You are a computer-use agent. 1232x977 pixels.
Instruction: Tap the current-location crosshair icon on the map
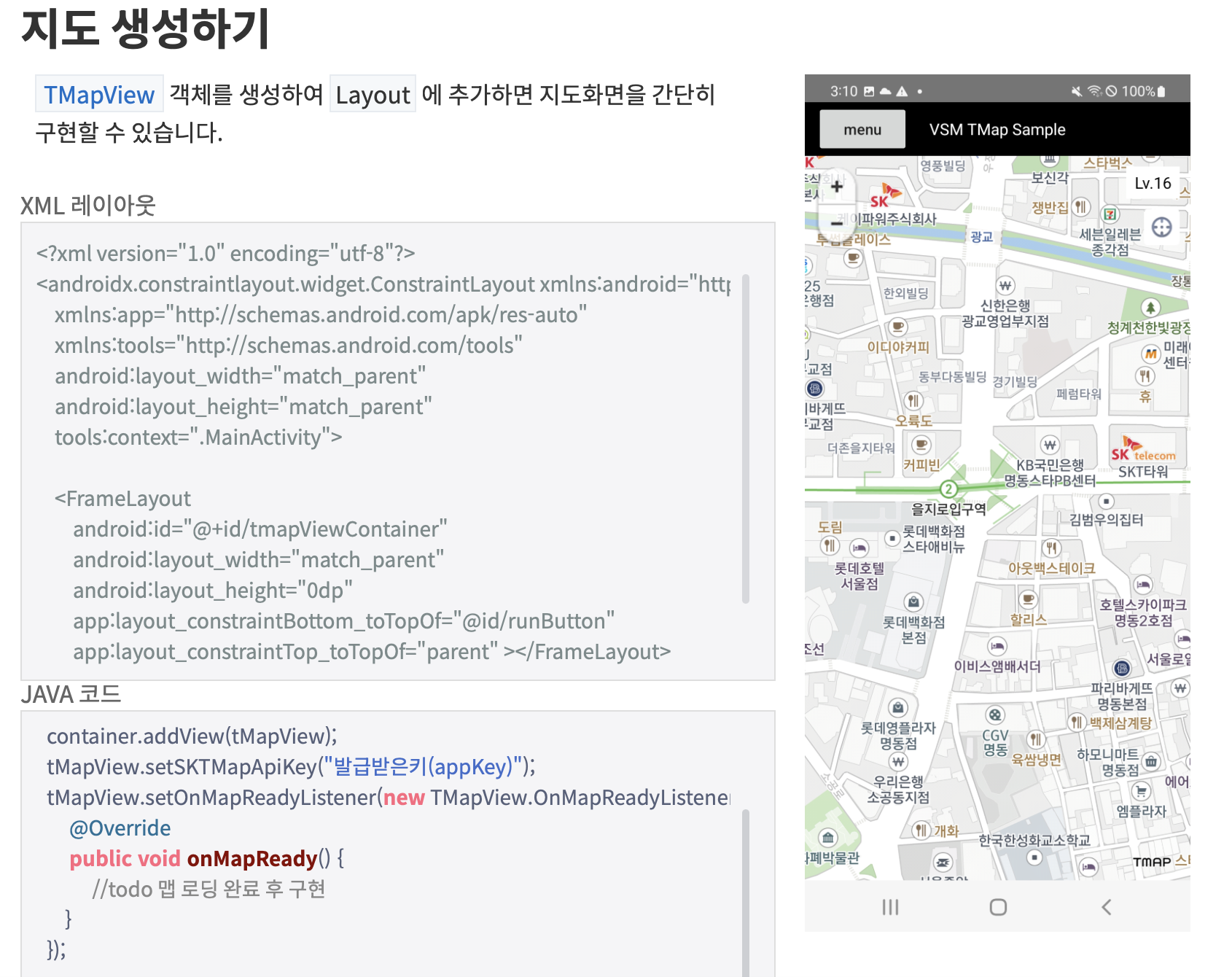1162,227
